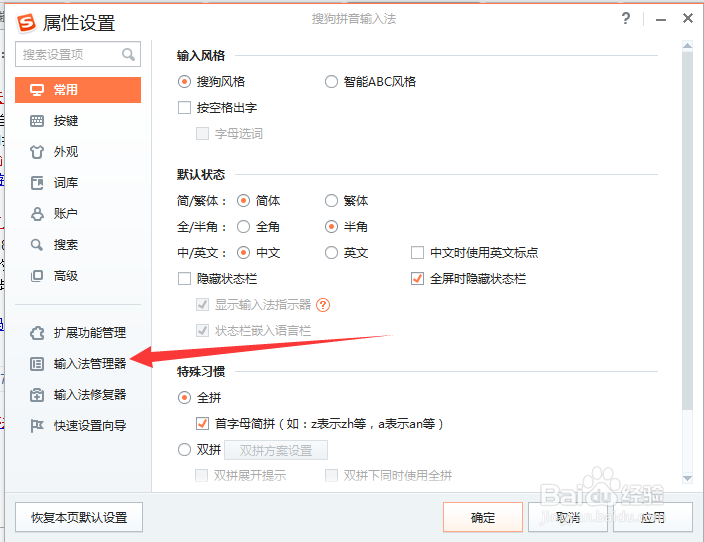Select the 全拼 radio button
The width and height of the screenshot is (704, 542).
point(184,398)
